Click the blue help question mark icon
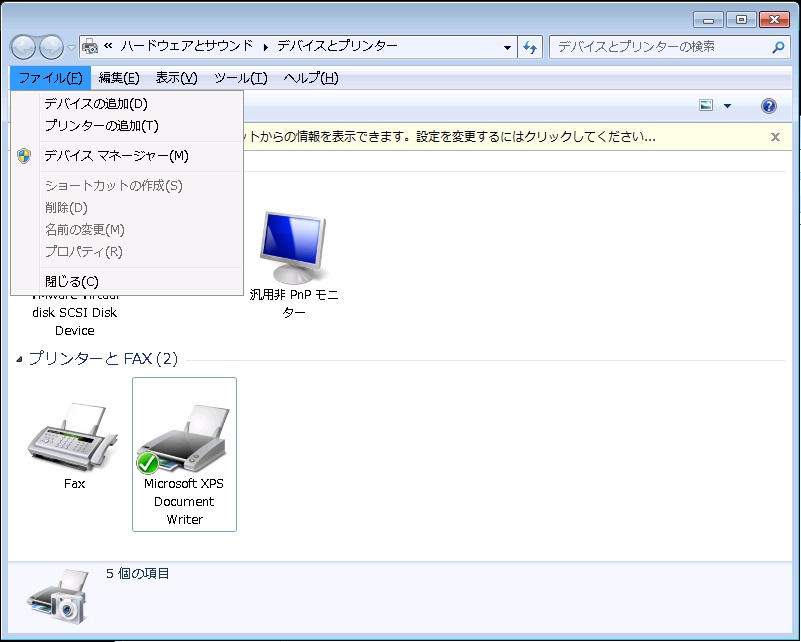The width and height of the screenshot is (801, 642). (768, 106)
